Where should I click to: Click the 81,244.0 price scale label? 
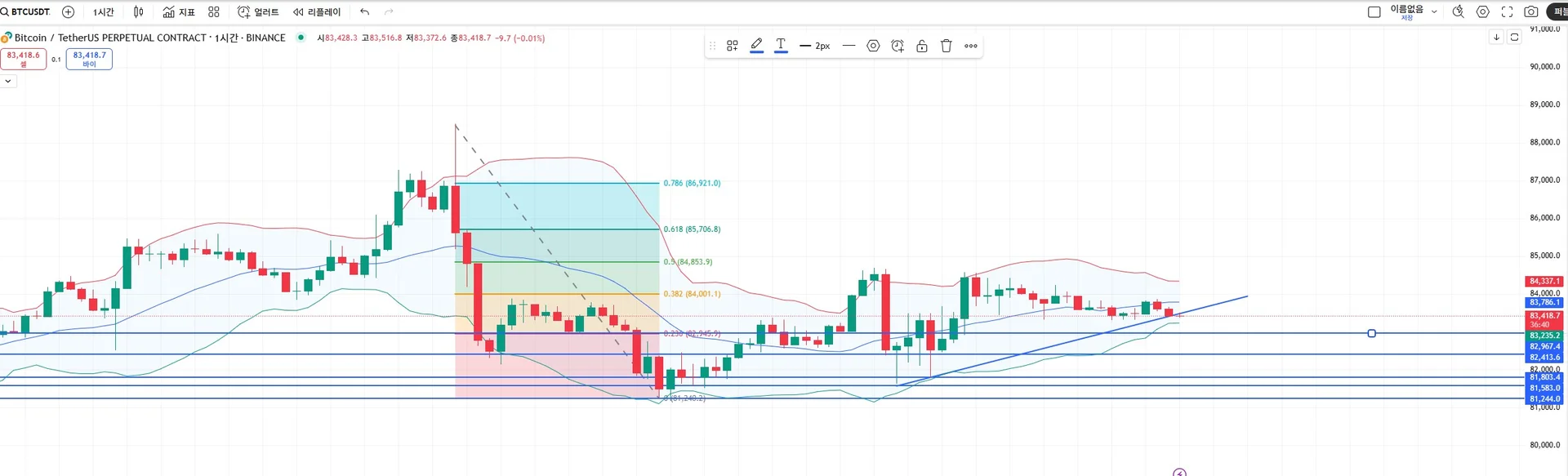1544,399
